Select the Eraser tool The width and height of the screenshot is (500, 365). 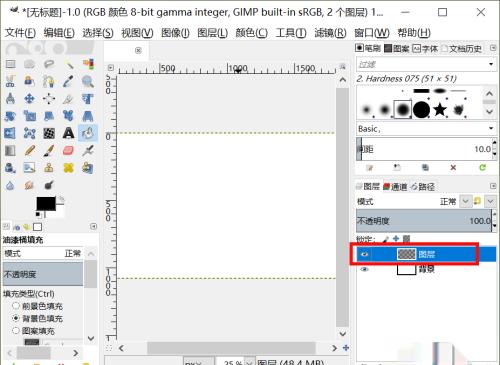(68, 150)
